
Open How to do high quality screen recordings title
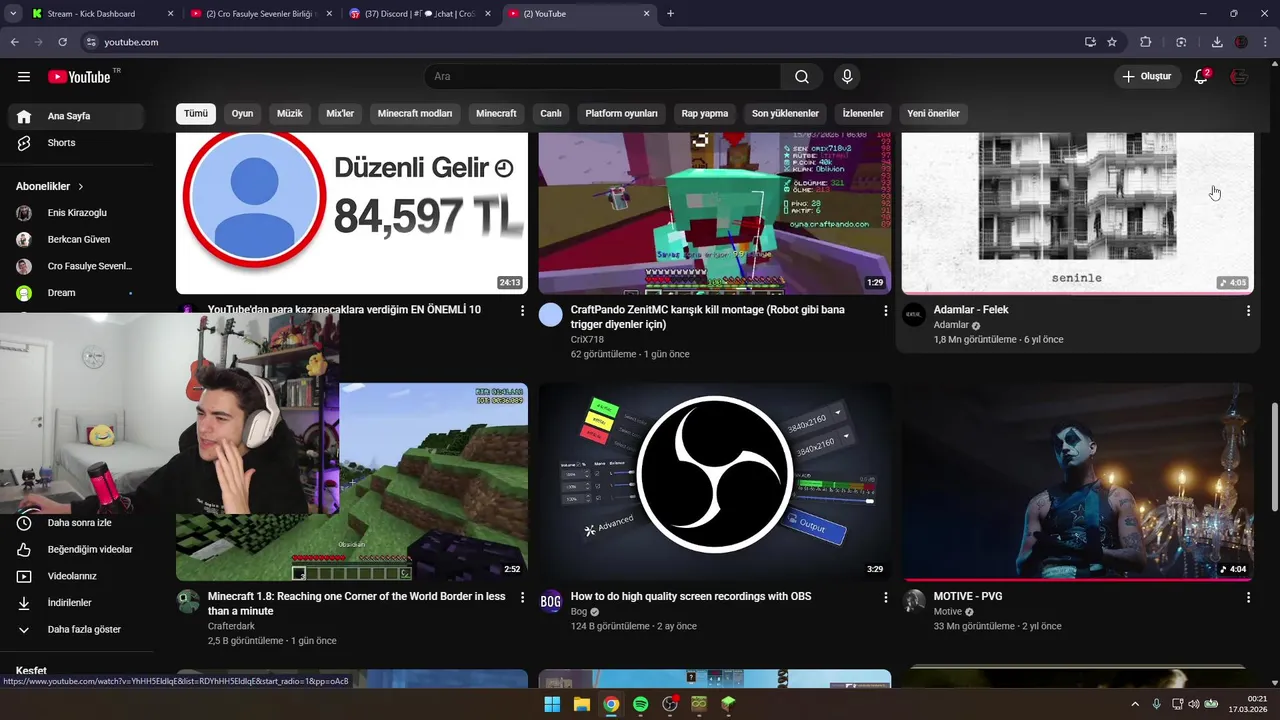coord(691,597)
